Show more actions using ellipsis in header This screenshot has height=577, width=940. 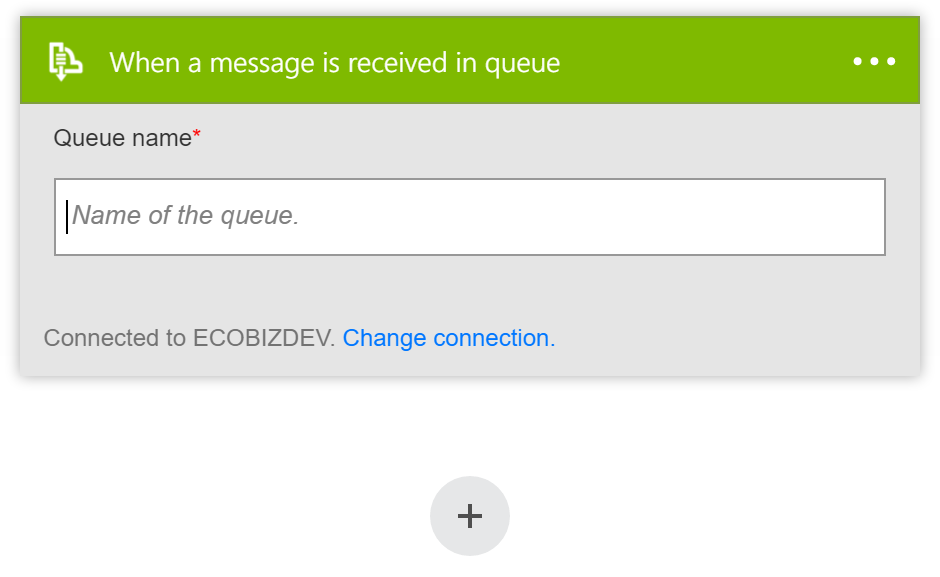pos(874,61)
